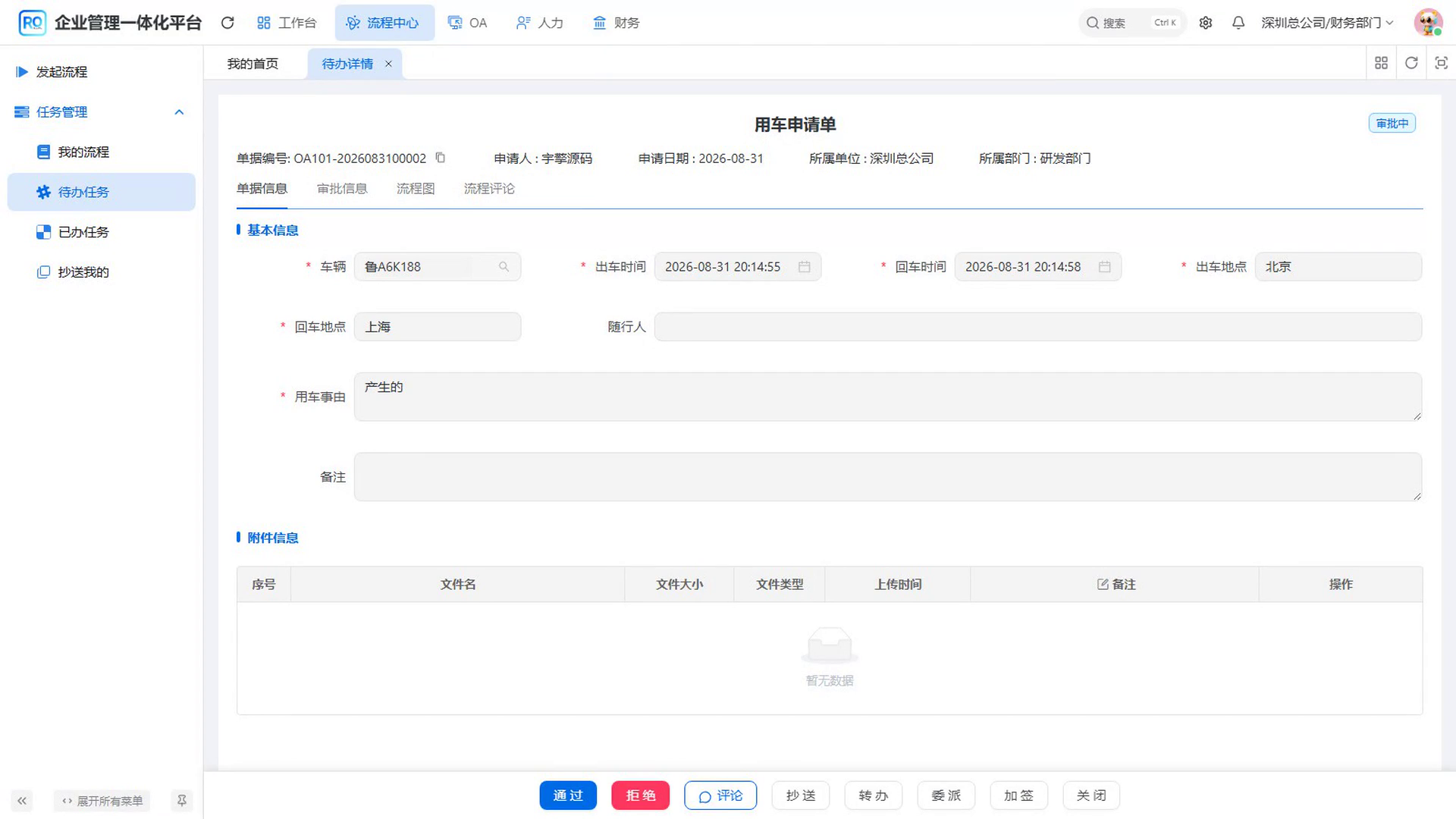
Task: Open the 深圳总公司/财务部门 organization dropdown
Action: point(1327,23)
